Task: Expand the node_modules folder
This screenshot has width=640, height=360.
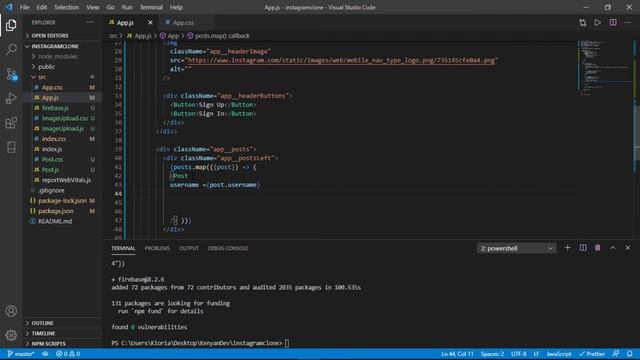Action: click(58, 56)
